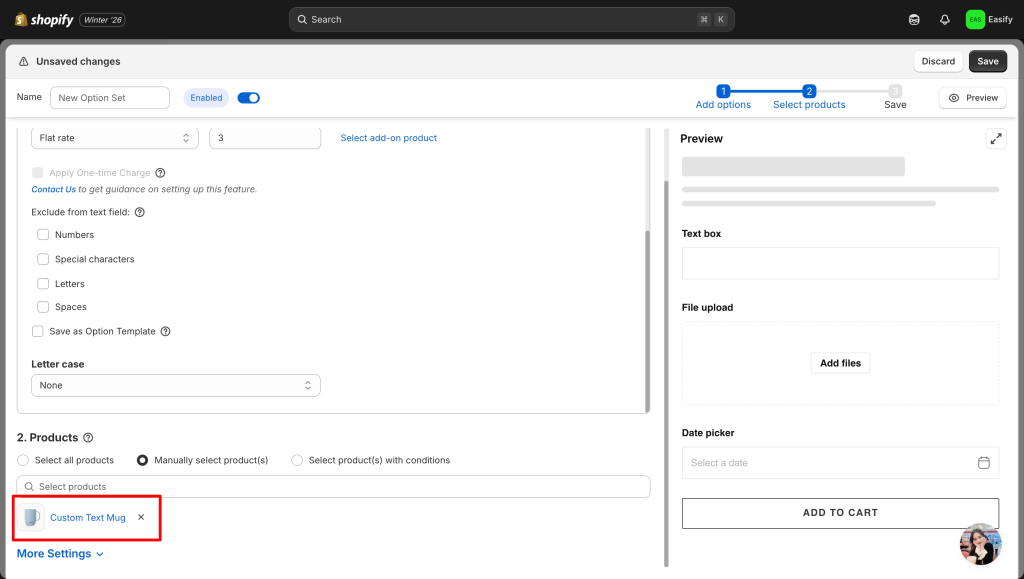The width and height of the screenshot is (1024, 579).
Task: Click help icon beside Save as Option Template
Action: [x=166, y=332]
